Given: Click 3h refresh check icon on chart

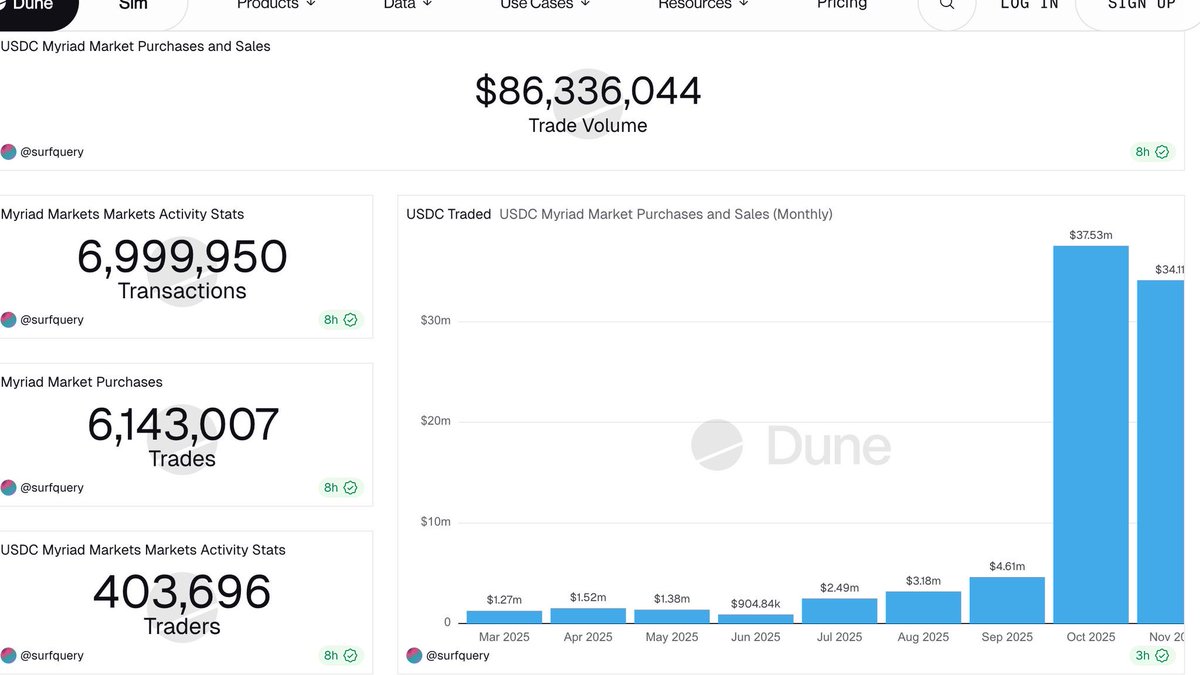Looking at the screenshot, I should [1162, 656].
